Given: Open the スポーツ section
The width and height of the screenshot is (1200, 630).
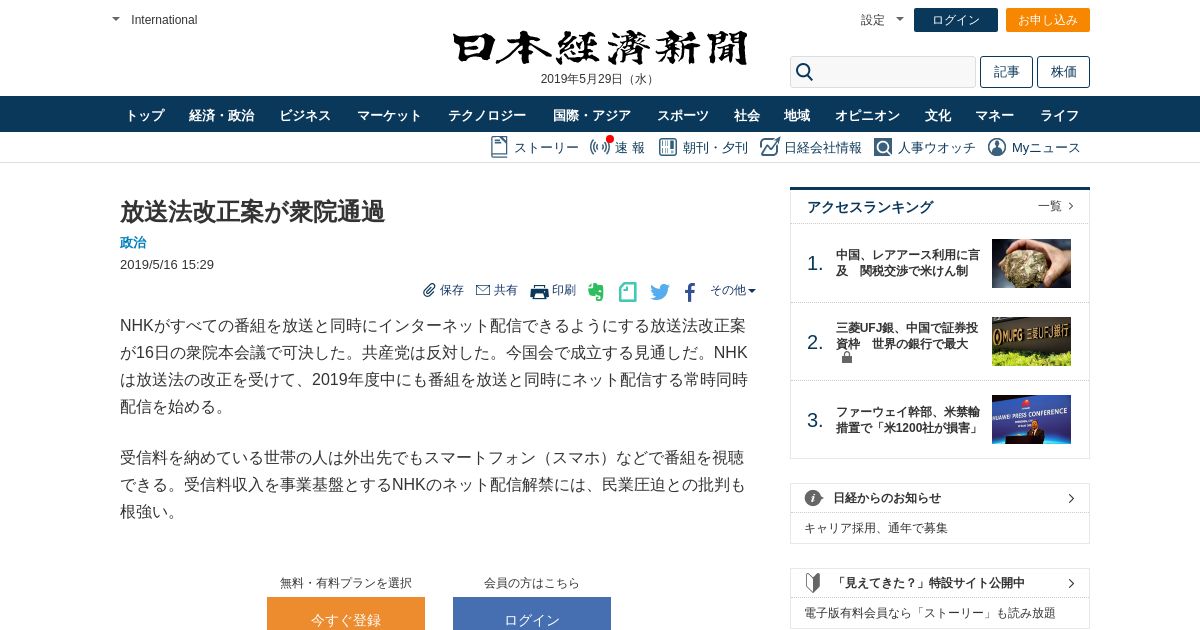Looking at the screenshot, I should click(x=683, y=115).
